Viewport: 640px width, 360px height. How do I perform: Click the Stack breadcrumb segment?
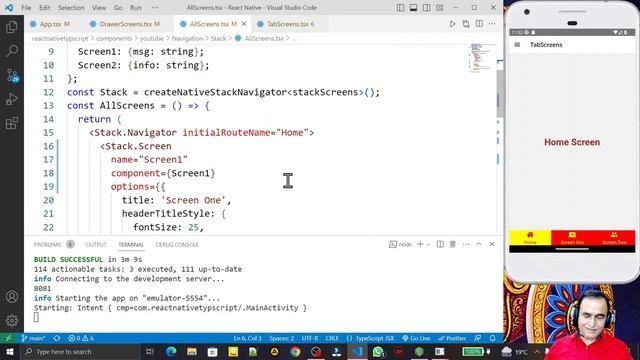tap(218, 38)
